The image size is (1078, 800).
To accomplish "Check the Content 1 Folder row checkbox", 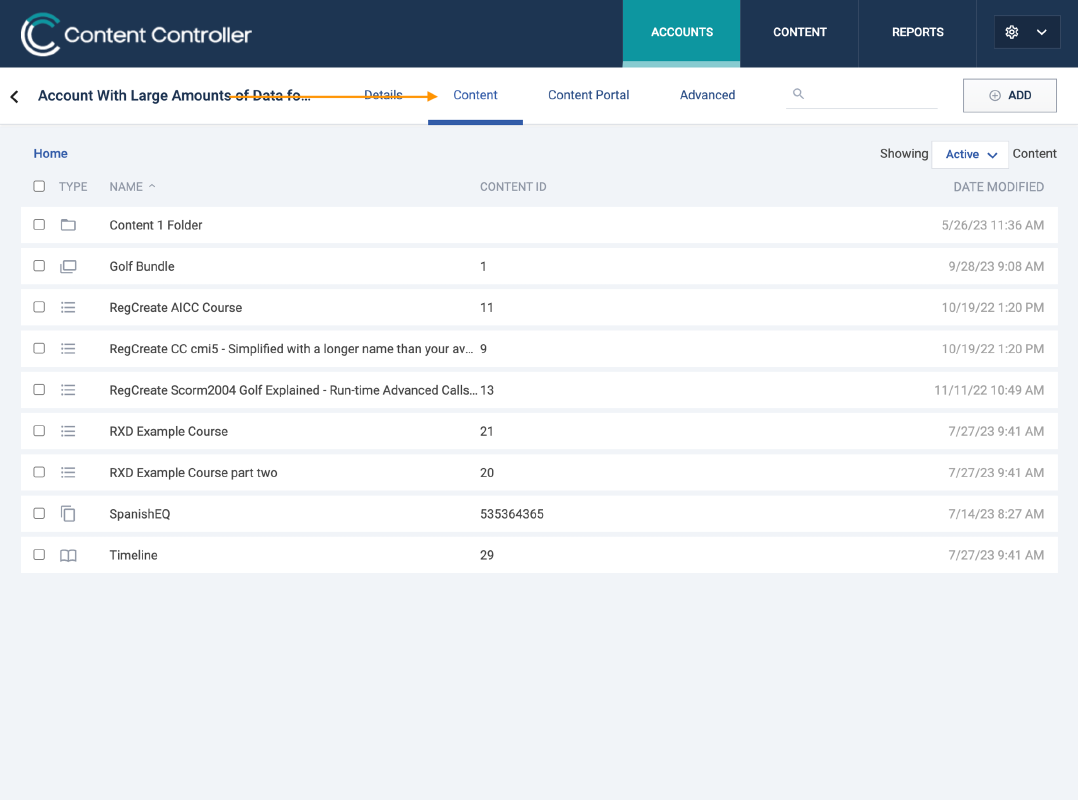I will click(x=39, y=225).
